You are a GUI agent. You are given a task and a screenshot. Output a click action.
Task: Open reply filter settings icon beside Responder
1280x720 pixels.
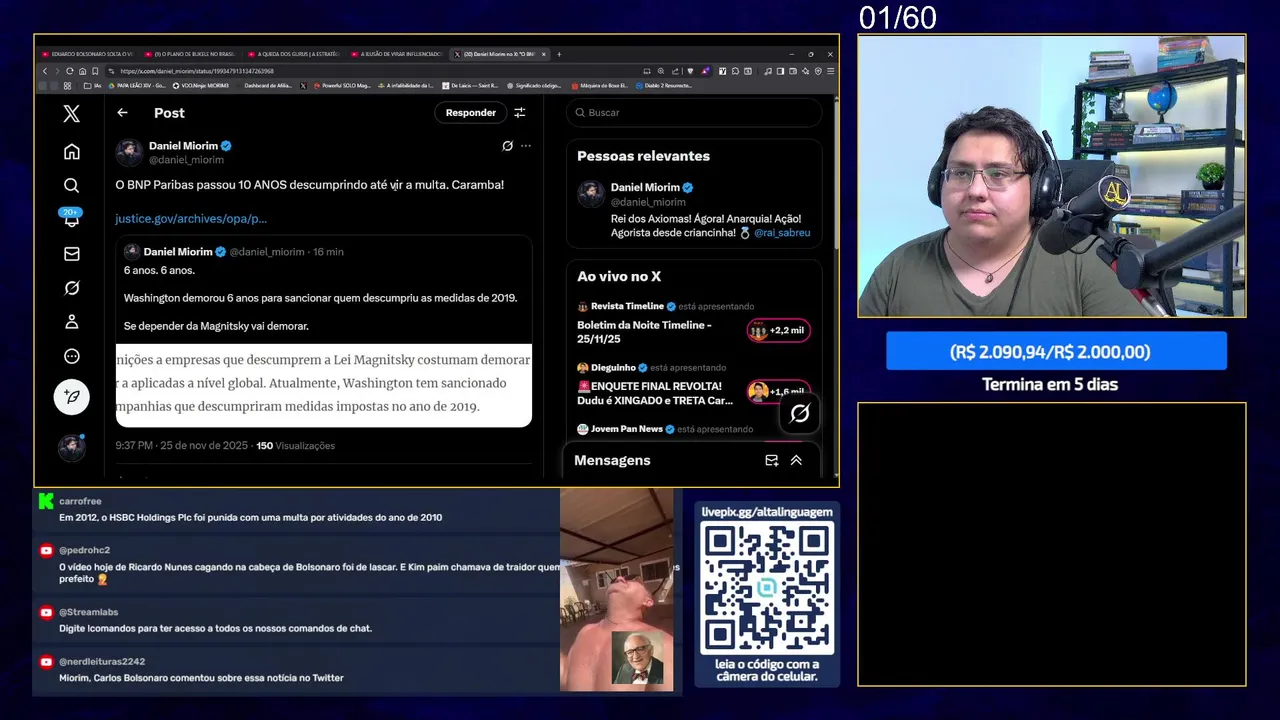point(519,113)
